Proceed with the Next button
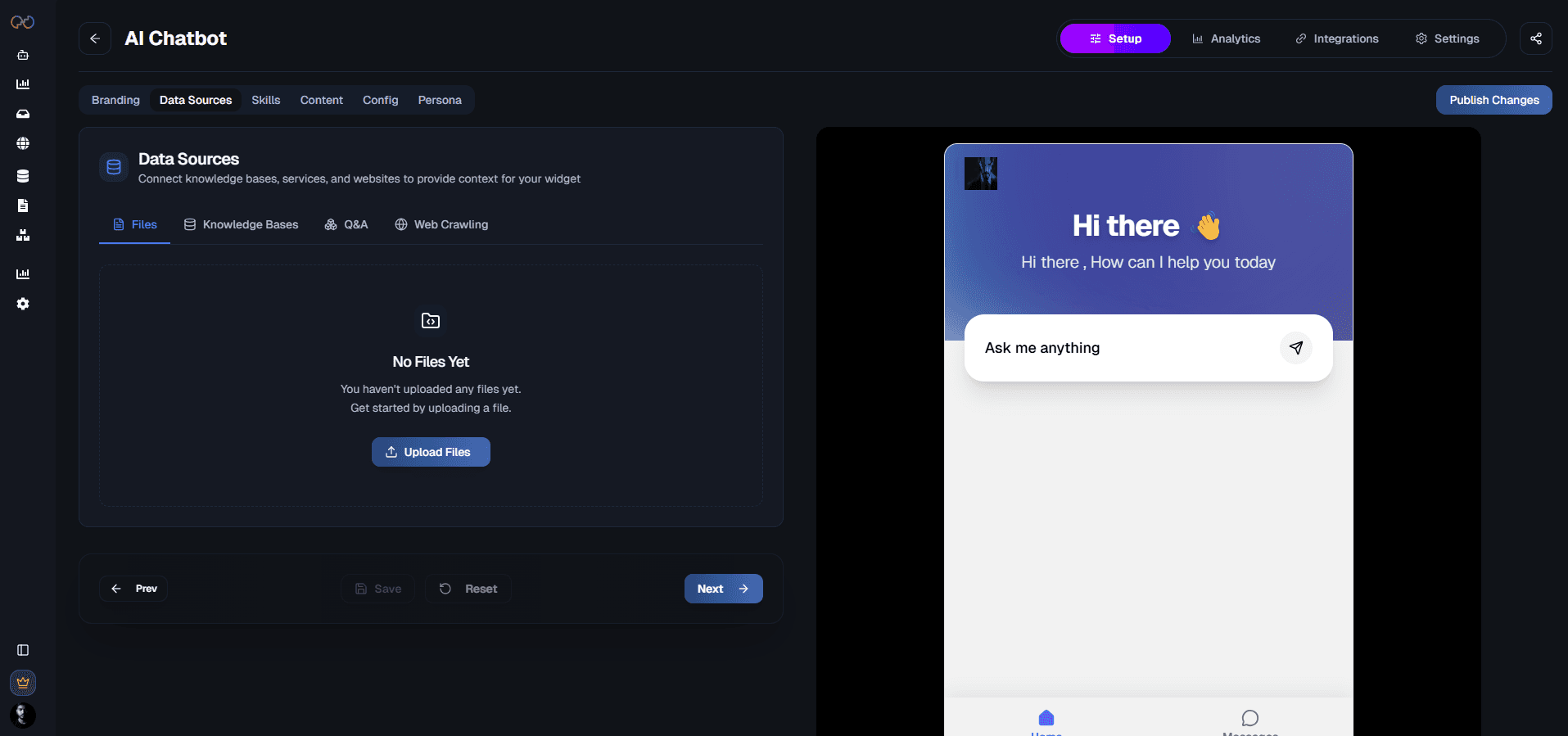The width and height of the screenshot is (1568, 736). (724, 589)
